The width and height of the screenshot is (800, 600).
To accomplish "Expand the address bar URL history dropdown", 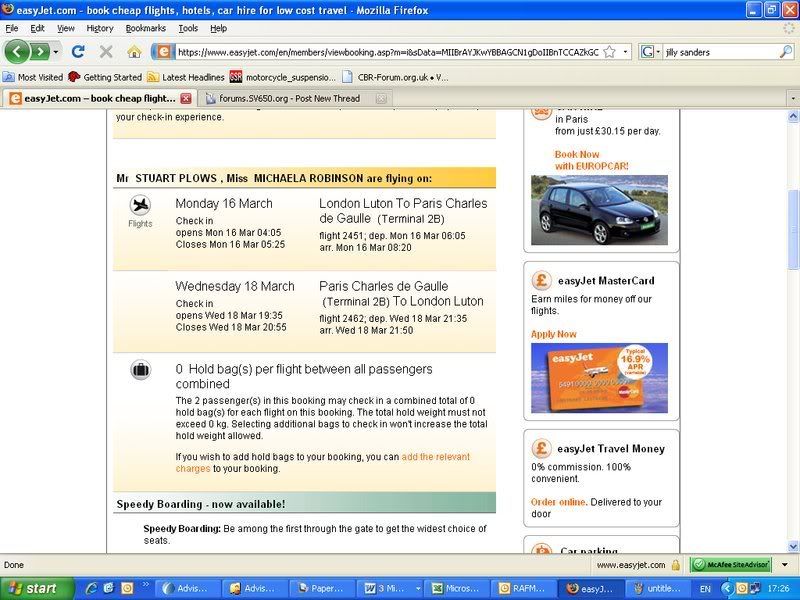I will (626, 52).
